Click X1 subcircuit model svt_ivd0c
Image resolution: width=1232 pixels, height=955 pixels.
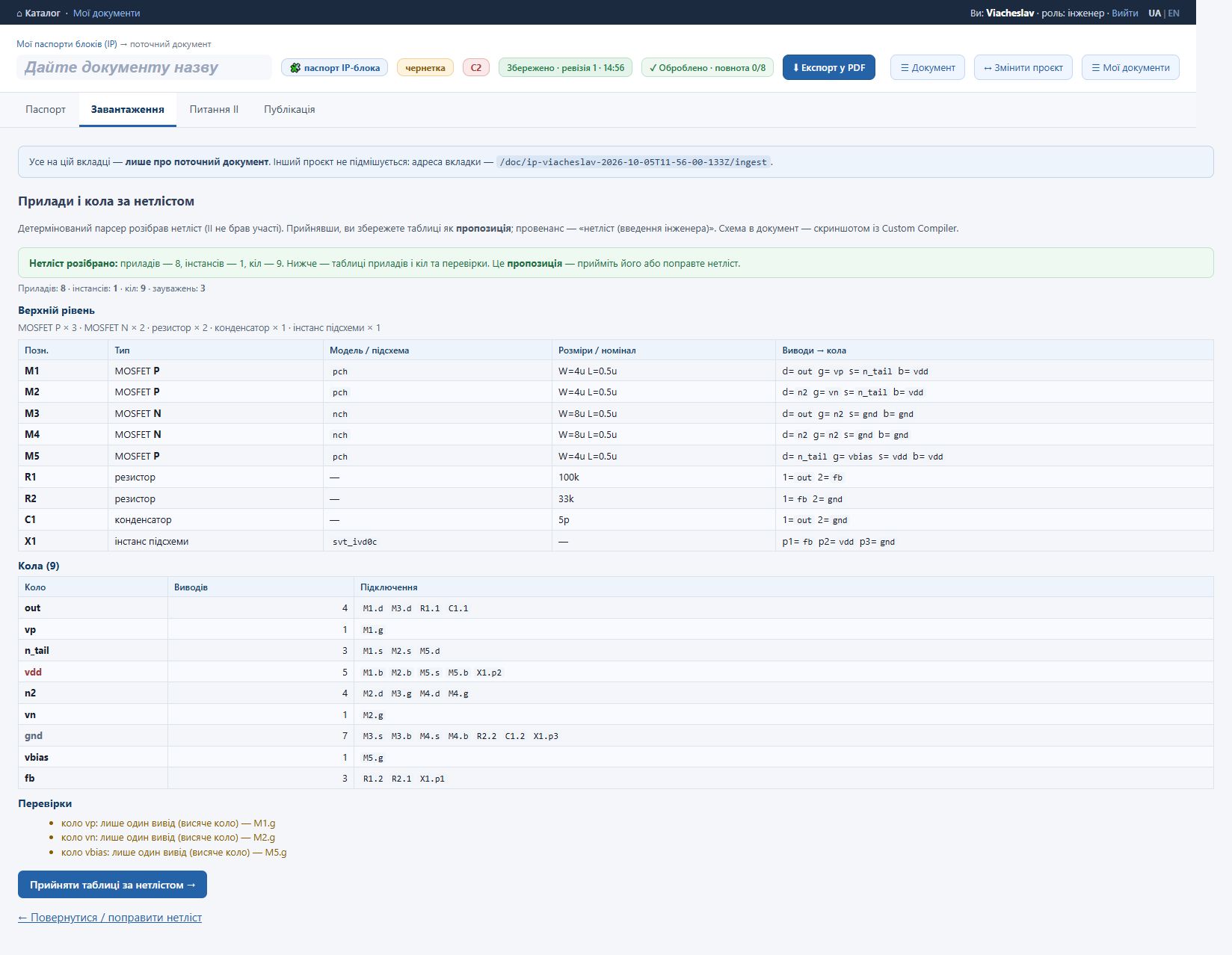(x=355, y=542)
